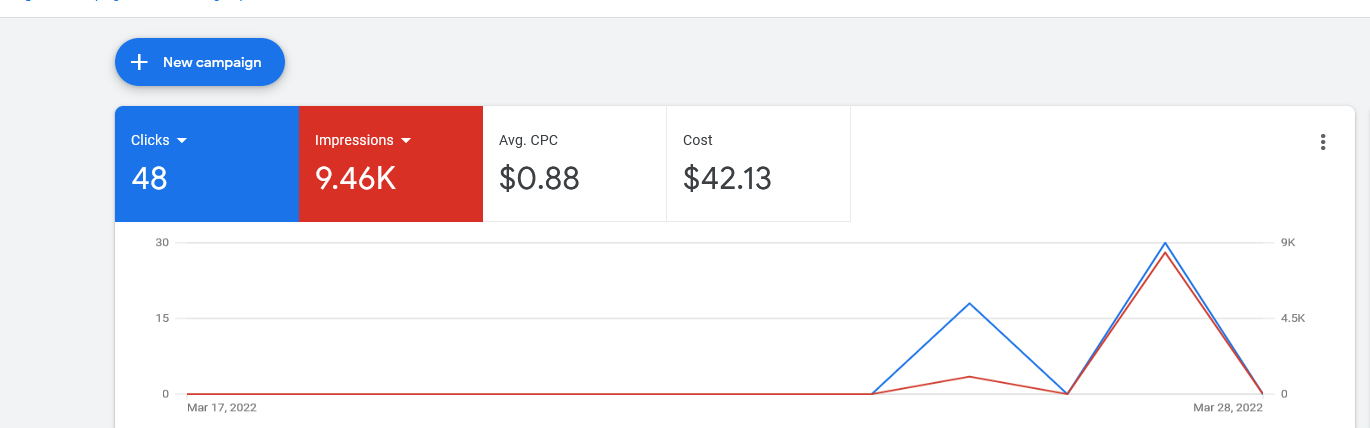The height and width of the screenshot is (428, 1370).
Task: Click the plus icon in New campaign
Action: tap(140, 62)
